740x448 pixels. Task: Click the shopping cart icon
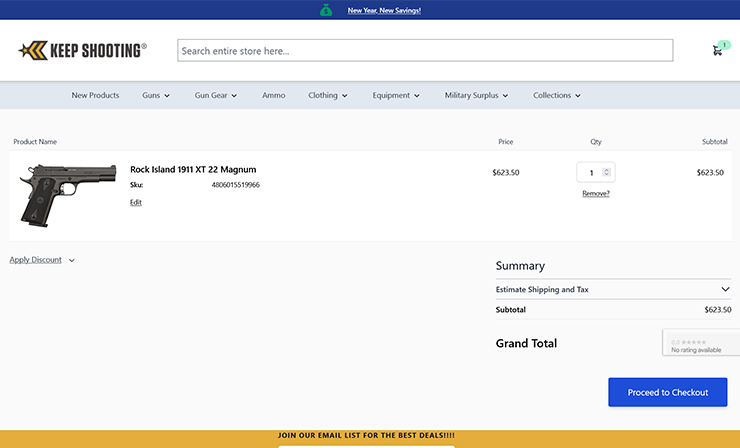pyautogui.click(x=717, y=50)
